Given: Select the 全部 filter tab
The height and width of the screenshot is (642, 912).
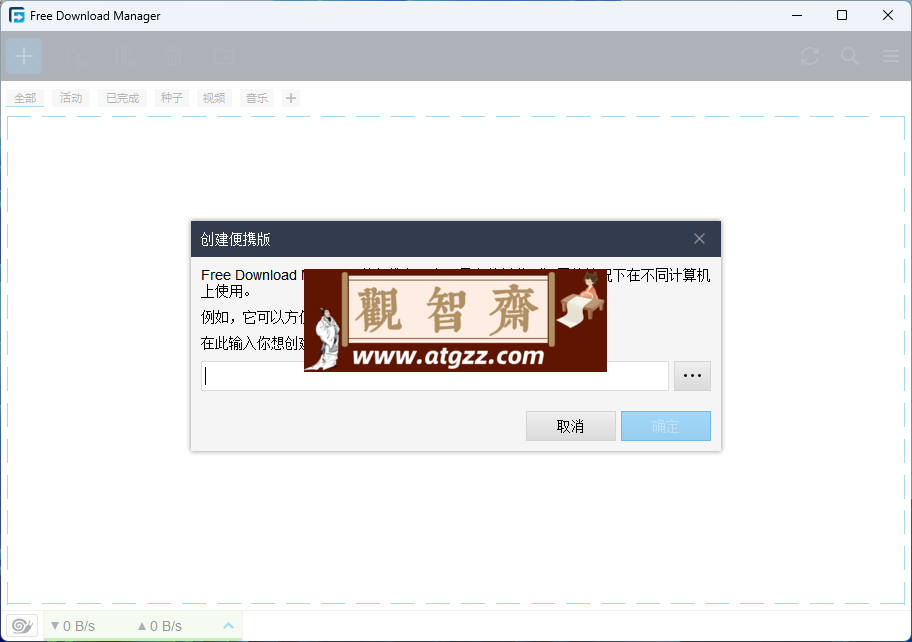Looking at the screenshot, I should pos(25,98).
